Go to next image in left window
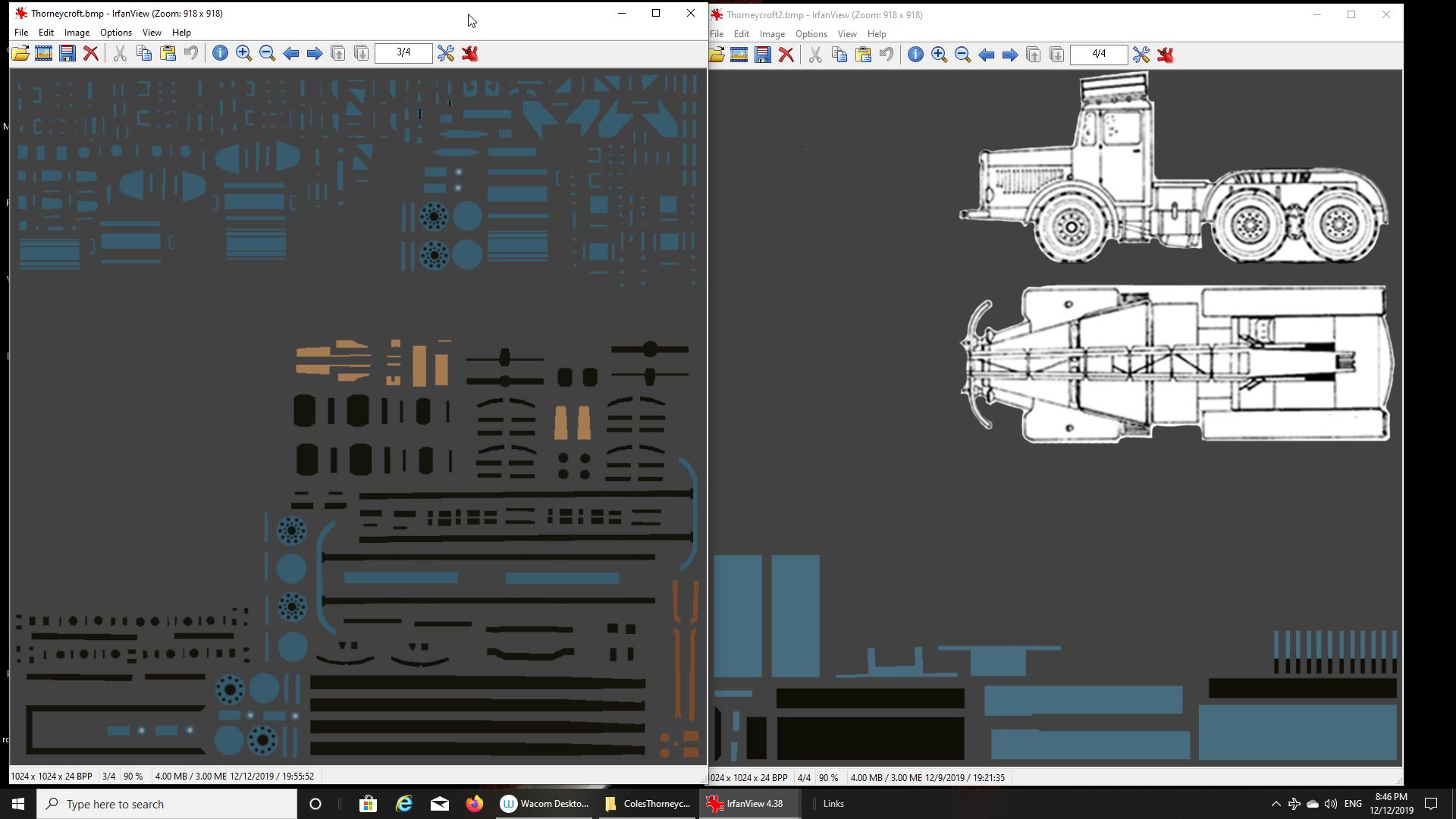The image size is (1456, 819). coord(315,53)
